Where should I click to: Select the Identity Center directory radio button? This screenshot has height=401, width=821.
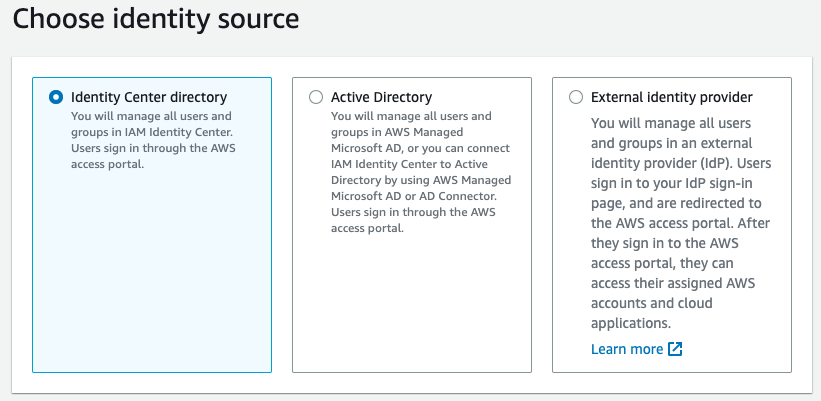56,98
